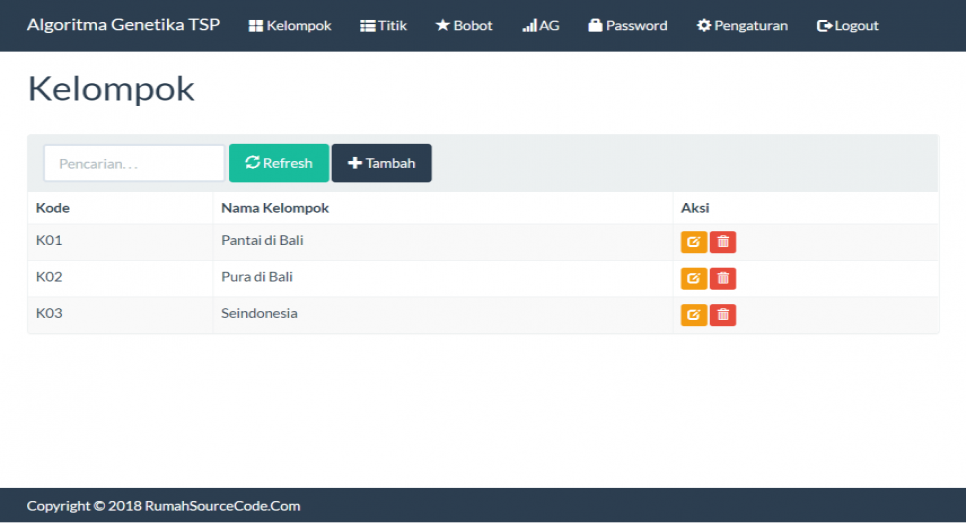Click the Nama Kelompok column header
This screenshot has height=523, width=966.
click(275, 208)
